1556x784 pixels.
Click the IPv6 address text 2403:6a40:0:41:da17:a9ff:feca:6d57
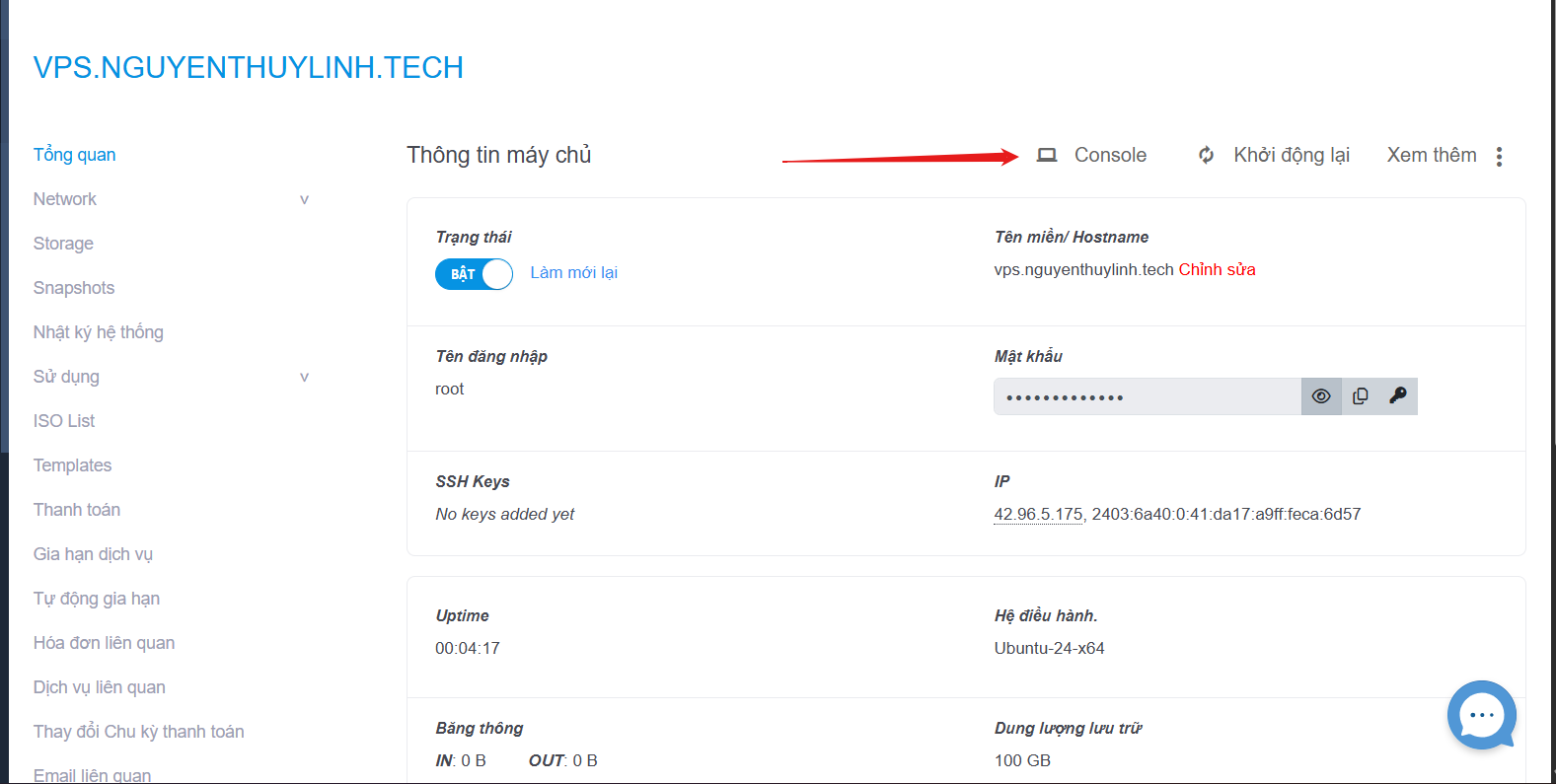tap(1226, 514)
